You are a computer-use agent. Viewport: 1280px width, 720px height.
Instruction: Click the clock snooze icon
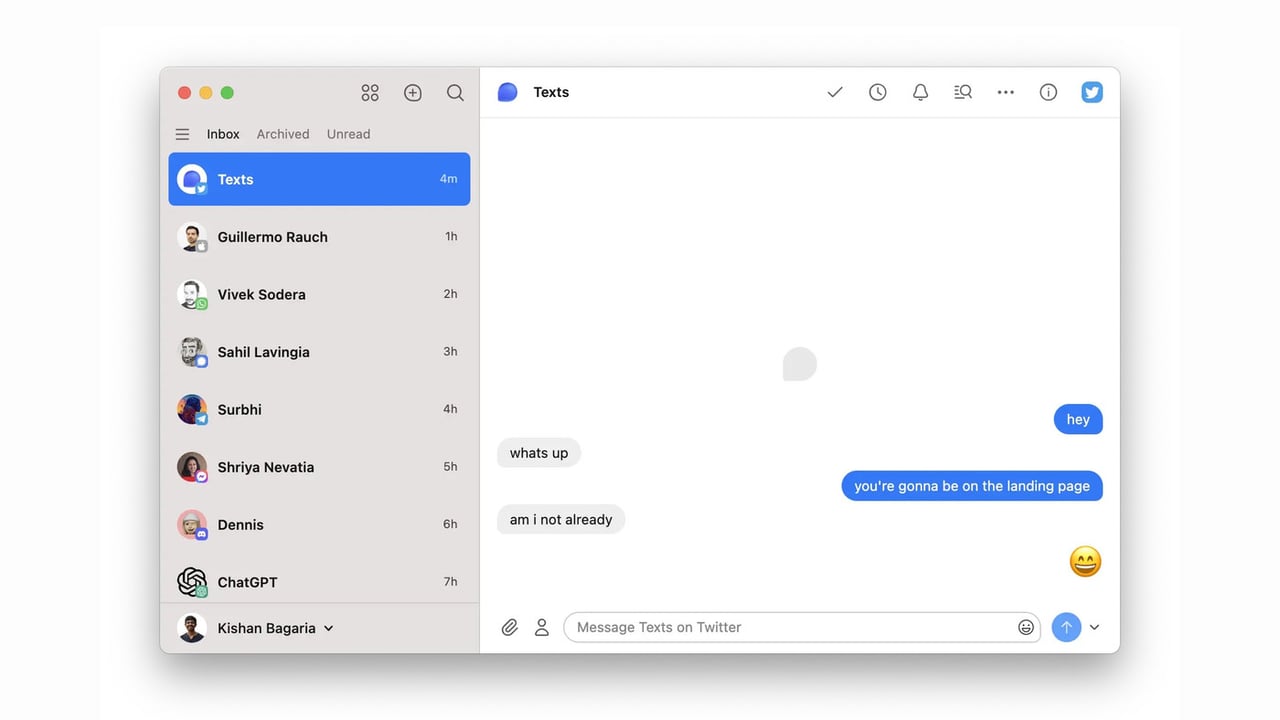click(x=877, y=92)
